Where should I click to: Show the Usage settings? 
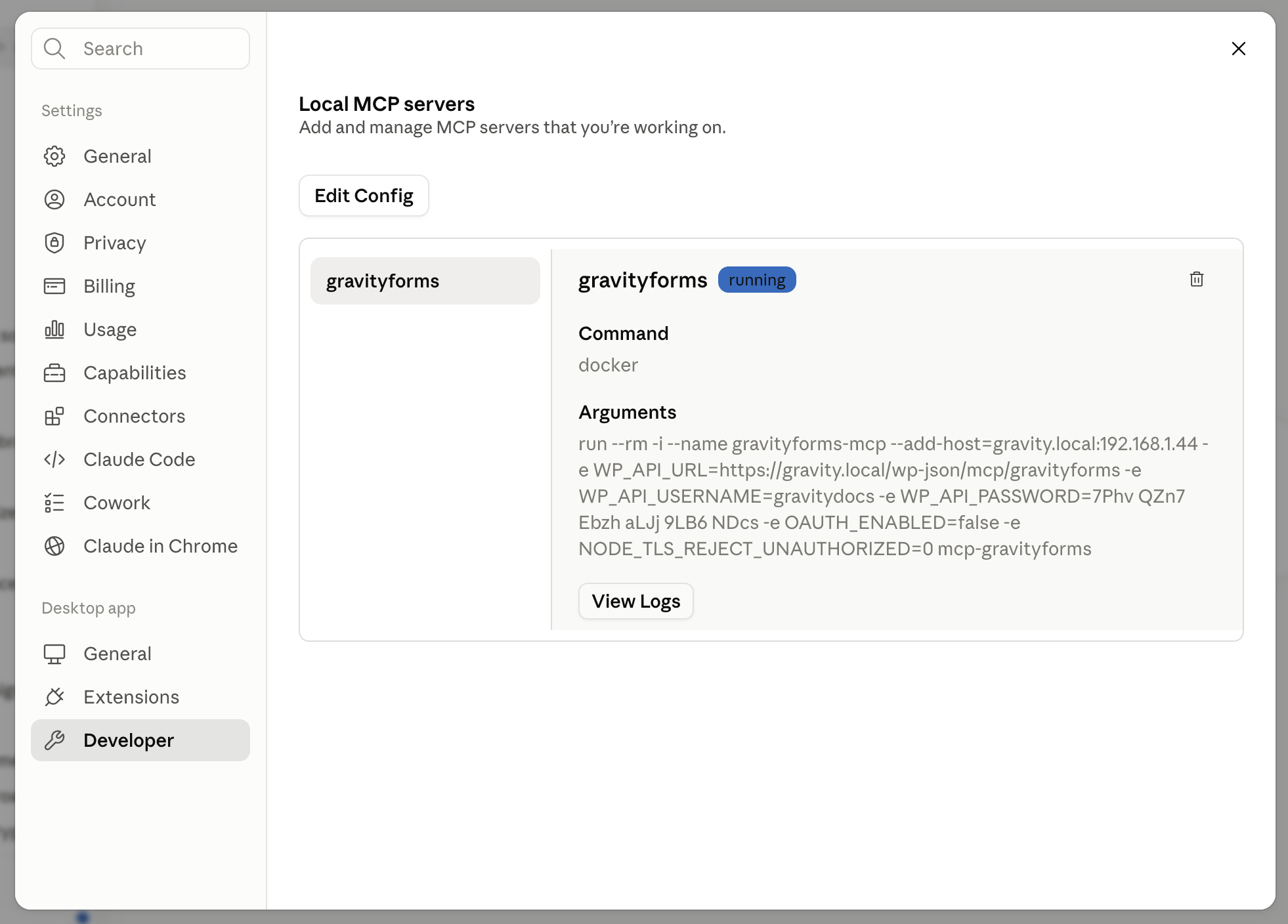tap(140, 329)
